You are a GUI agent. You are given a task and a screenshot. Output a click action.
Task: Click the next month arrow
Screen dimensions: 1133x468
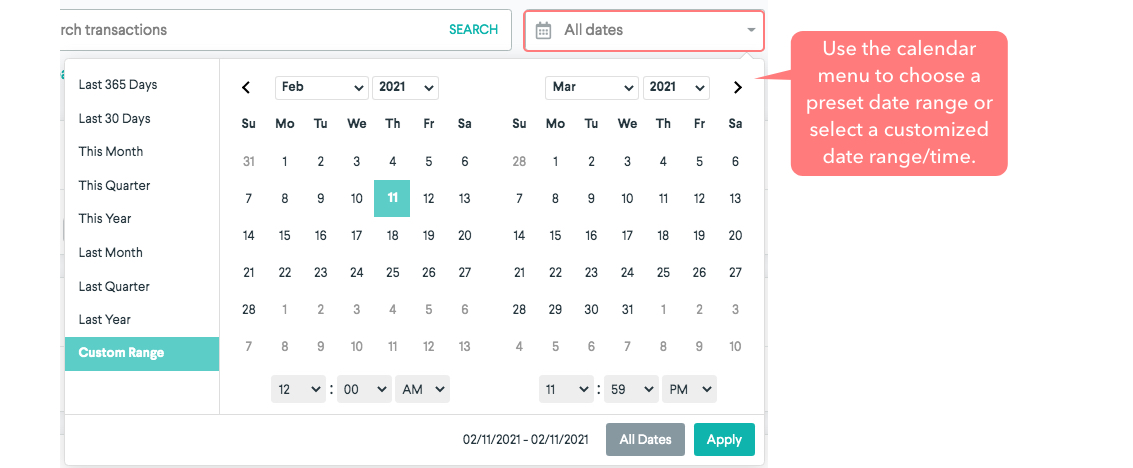pyautogui.click(x=737, y=88)
